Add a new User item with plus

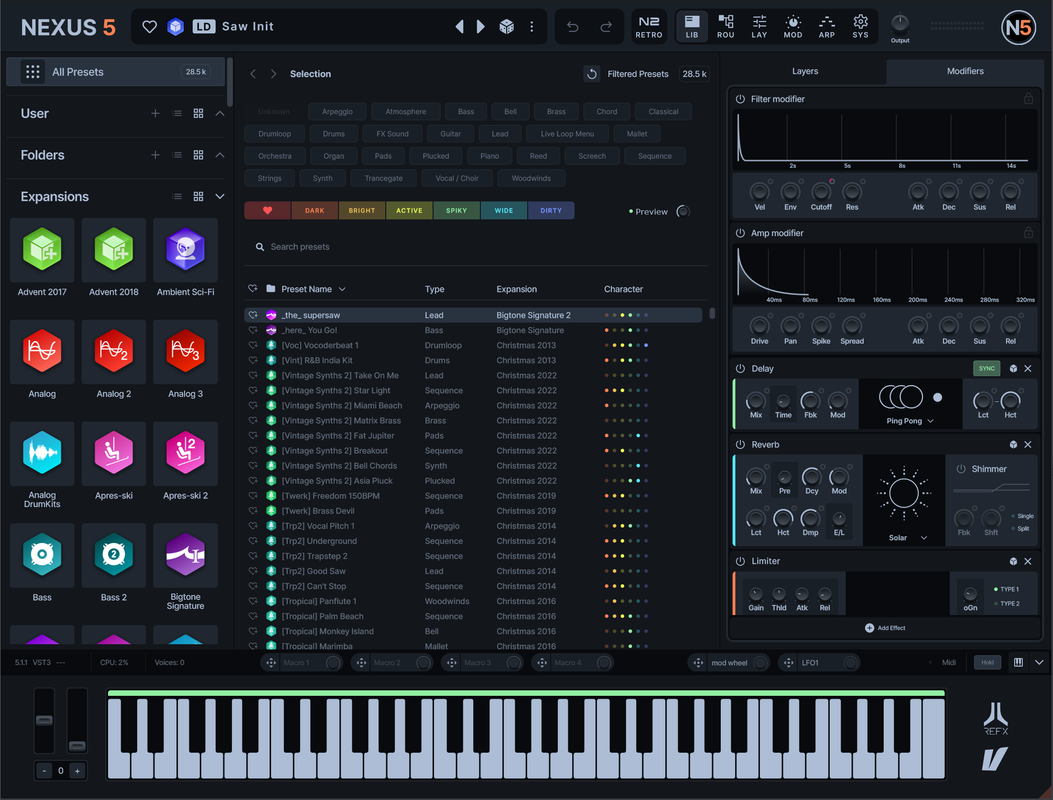[x=155, y=114]
